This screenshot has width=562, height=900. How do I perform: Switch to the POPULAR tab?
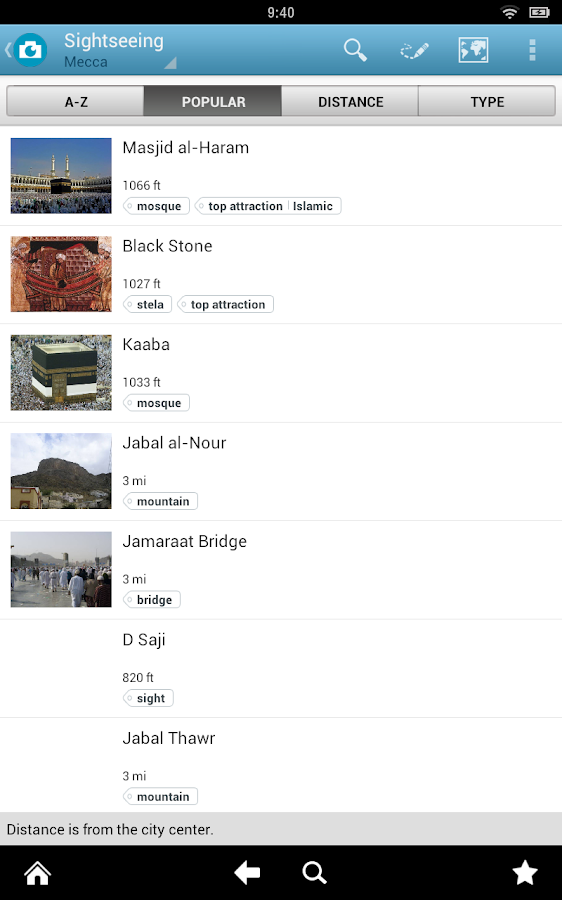213,102
